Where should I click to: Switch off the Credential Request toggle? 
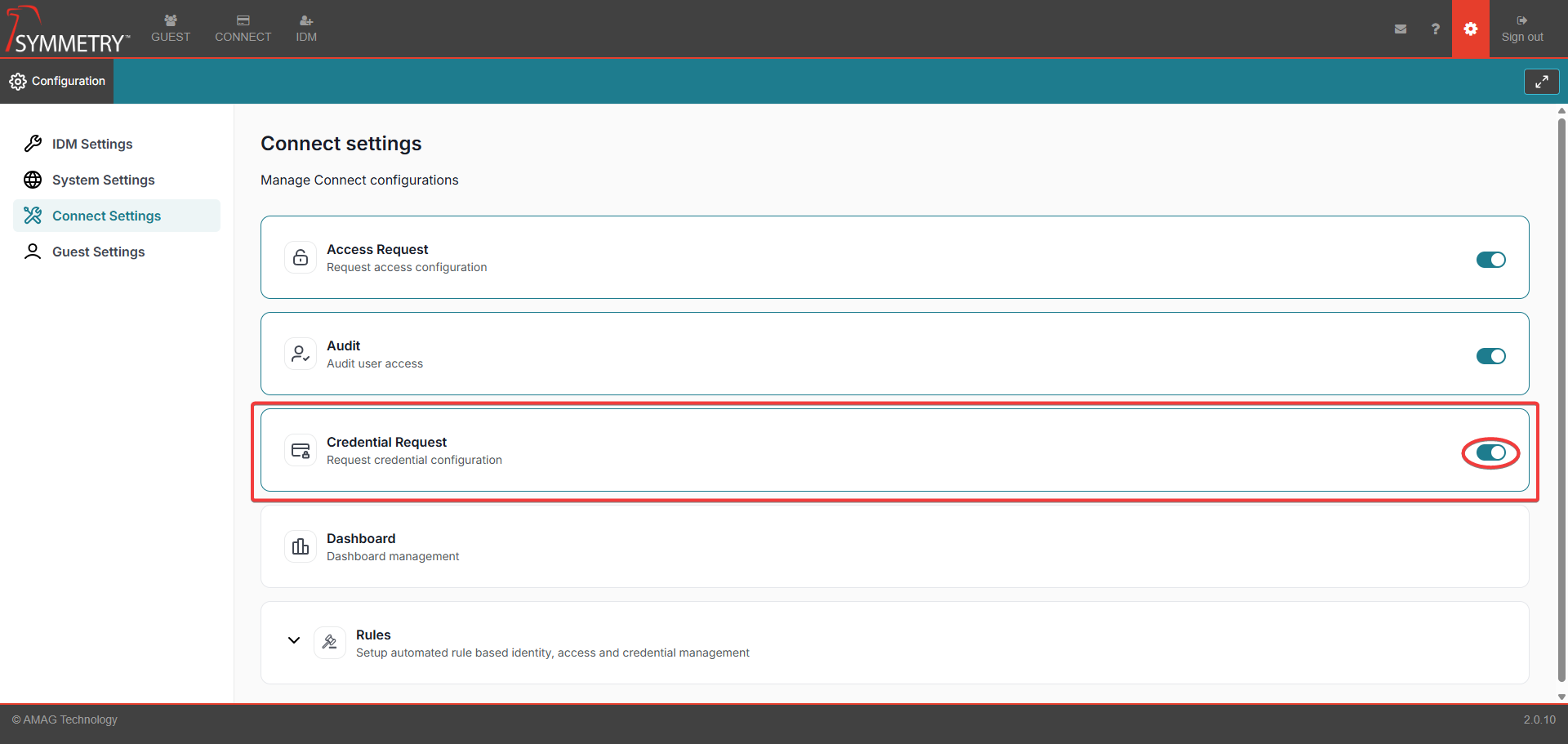(x=1490, y=452)
